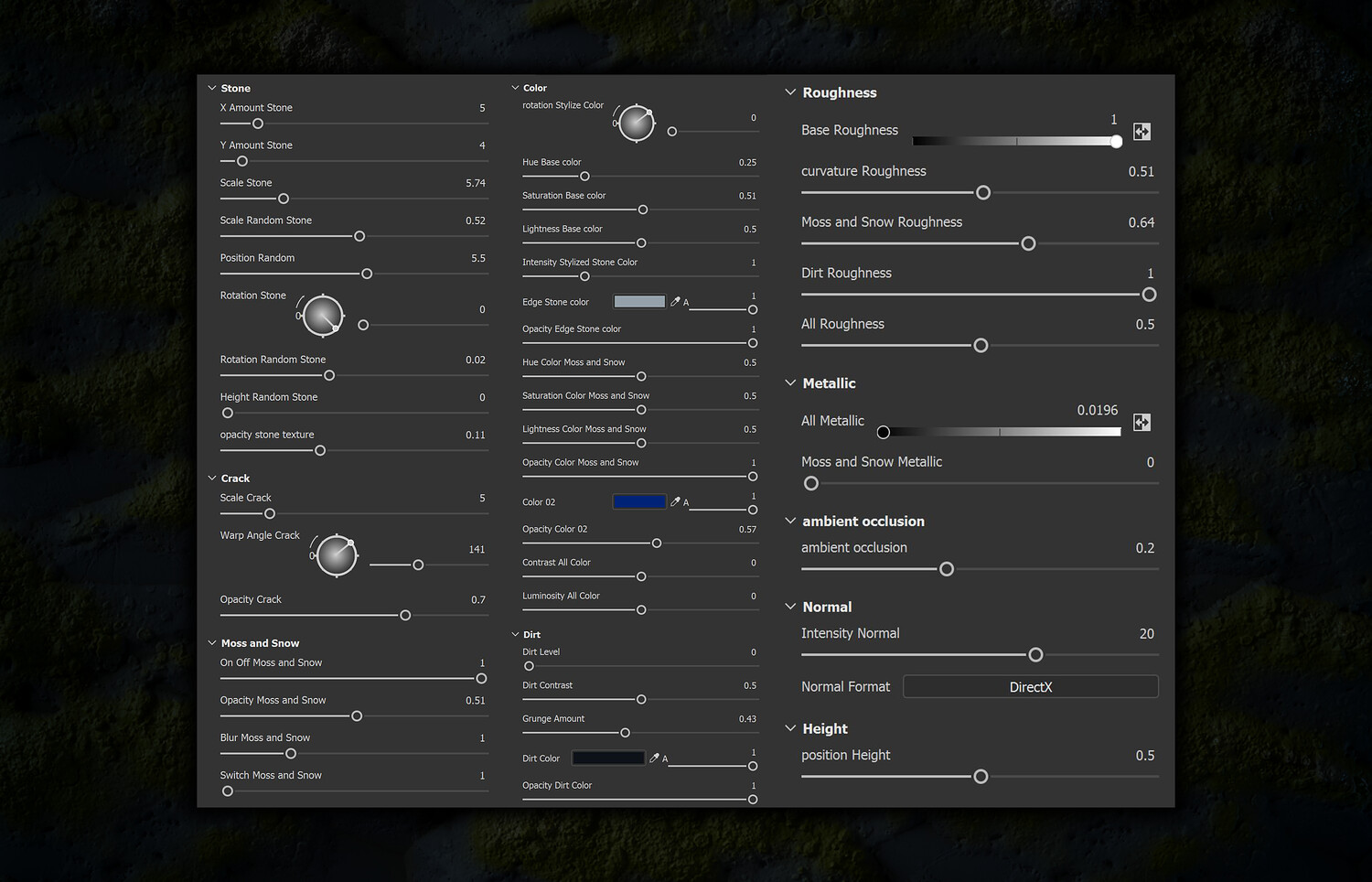Click the Moss and Snow Metallic slider handle

pyautogui.click(x=811, y=483)
